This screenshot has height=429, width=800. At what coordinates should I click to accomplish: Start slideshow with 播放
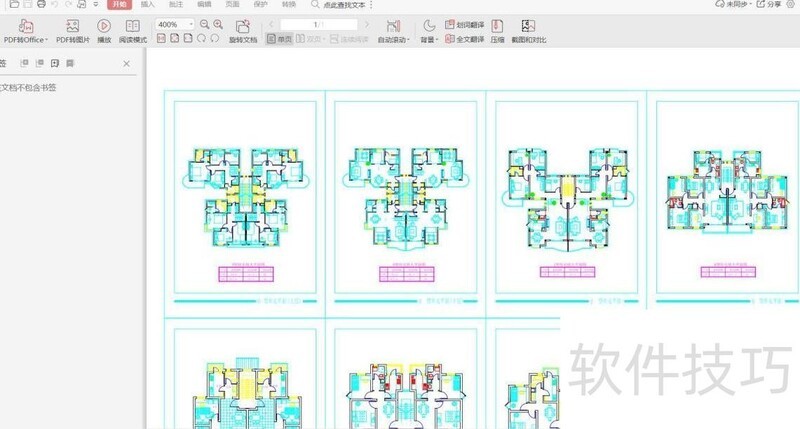[x=104, y=31]
